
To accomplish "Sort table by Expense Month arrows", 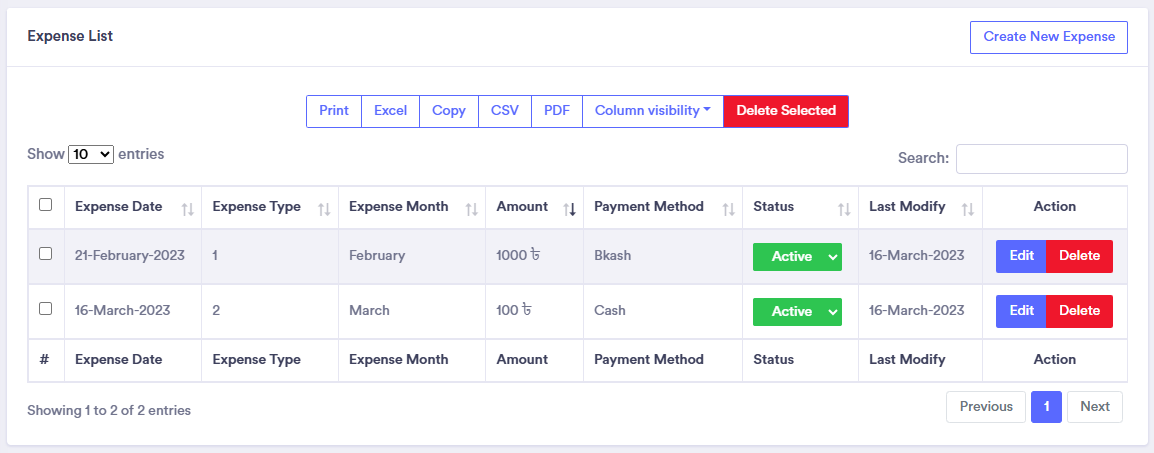I will pyautogui.click(x=471, y=208).
